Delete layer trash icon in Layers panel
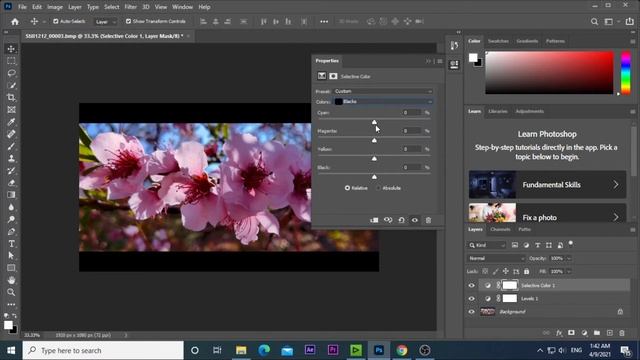 pyautogui.click(x=622, y=333)
